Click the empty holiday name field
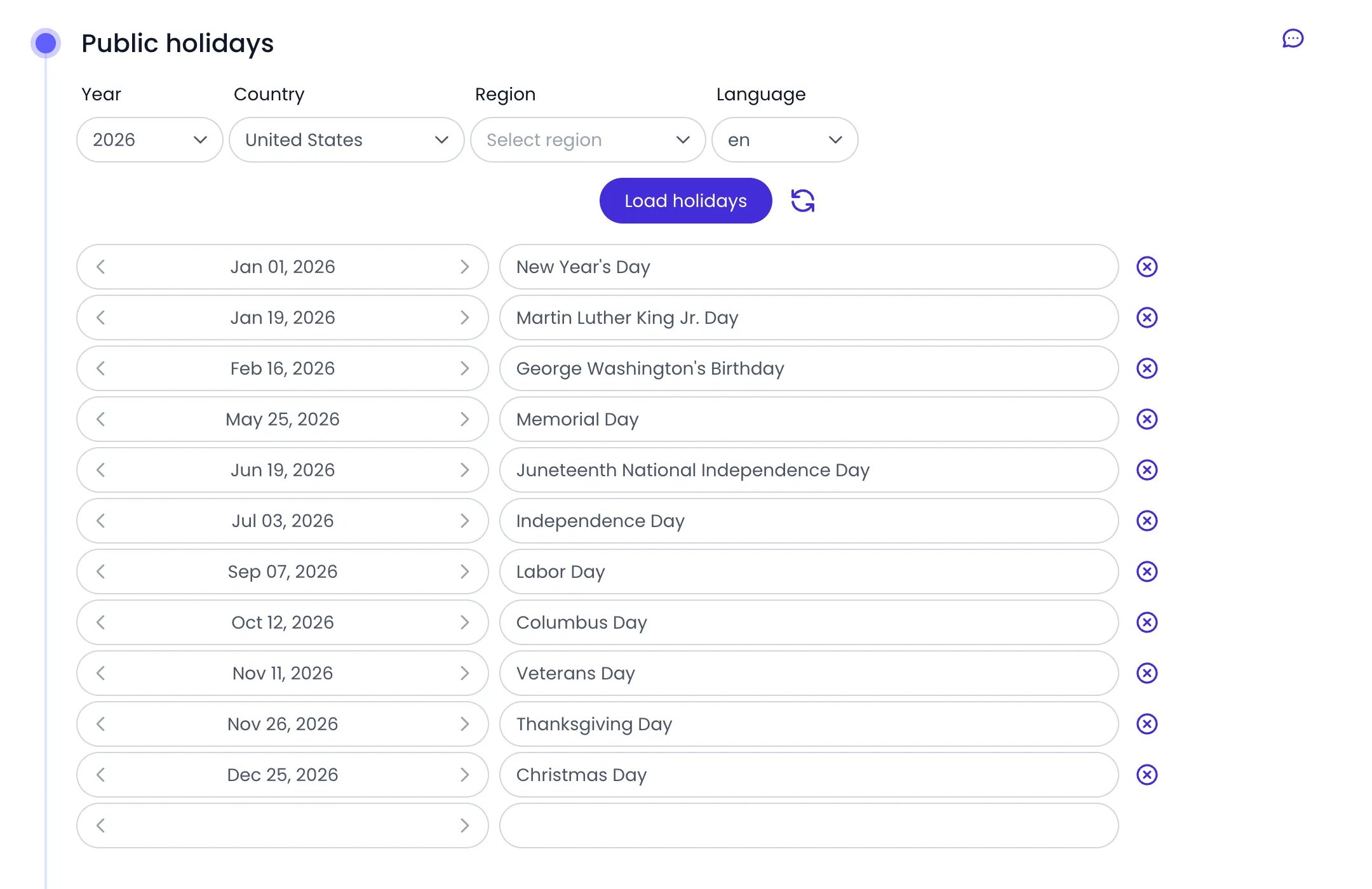 tap(809, 825)
